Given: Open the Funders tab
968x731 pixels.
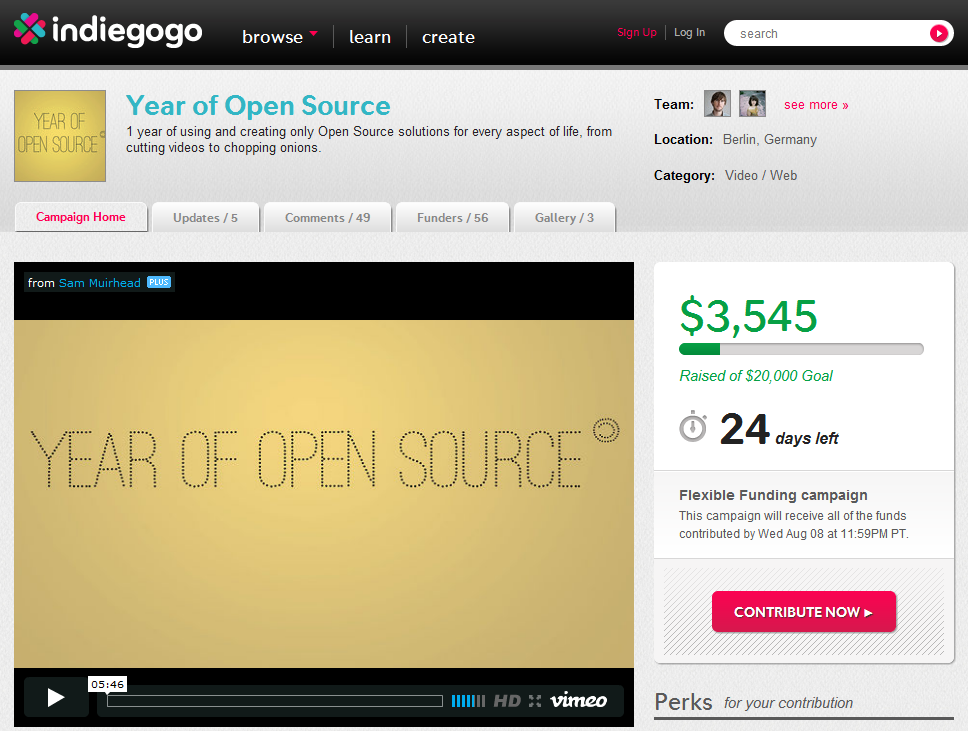Looking at the screenshot, I should coord(452,218).
